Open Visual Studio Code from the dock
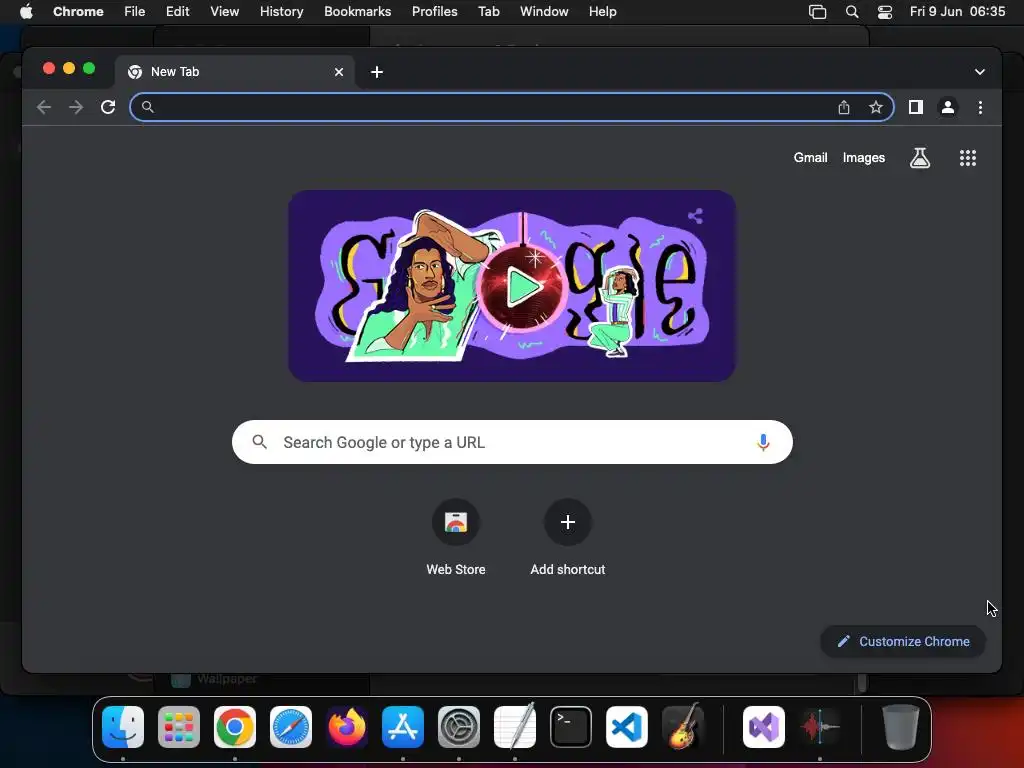Screen dimensions: 1024x768 point(627,727)
